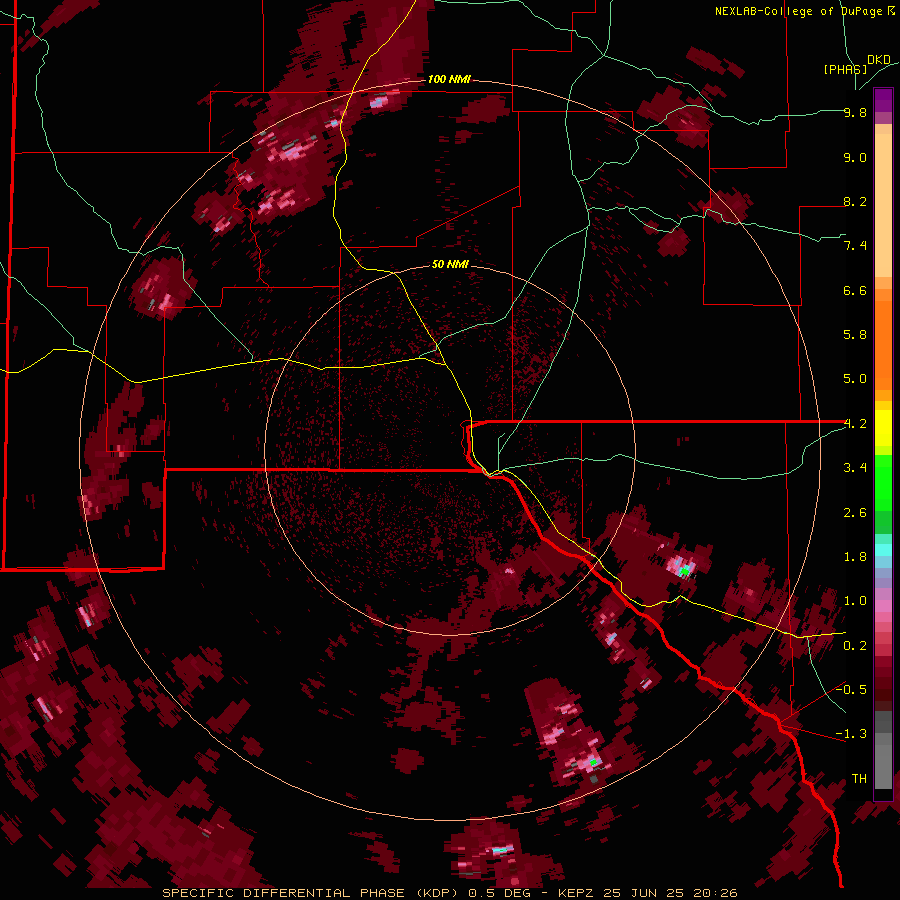Click the 8.2 value on color scale
900x900 pixels.
click(855, 201)
